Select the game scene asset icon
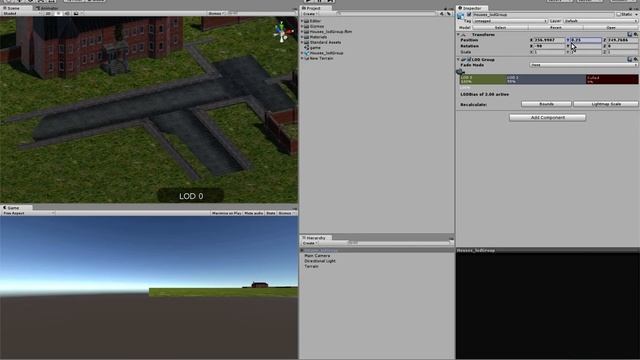This screenshot has height=360, width=640. click(x=307, y=48)
